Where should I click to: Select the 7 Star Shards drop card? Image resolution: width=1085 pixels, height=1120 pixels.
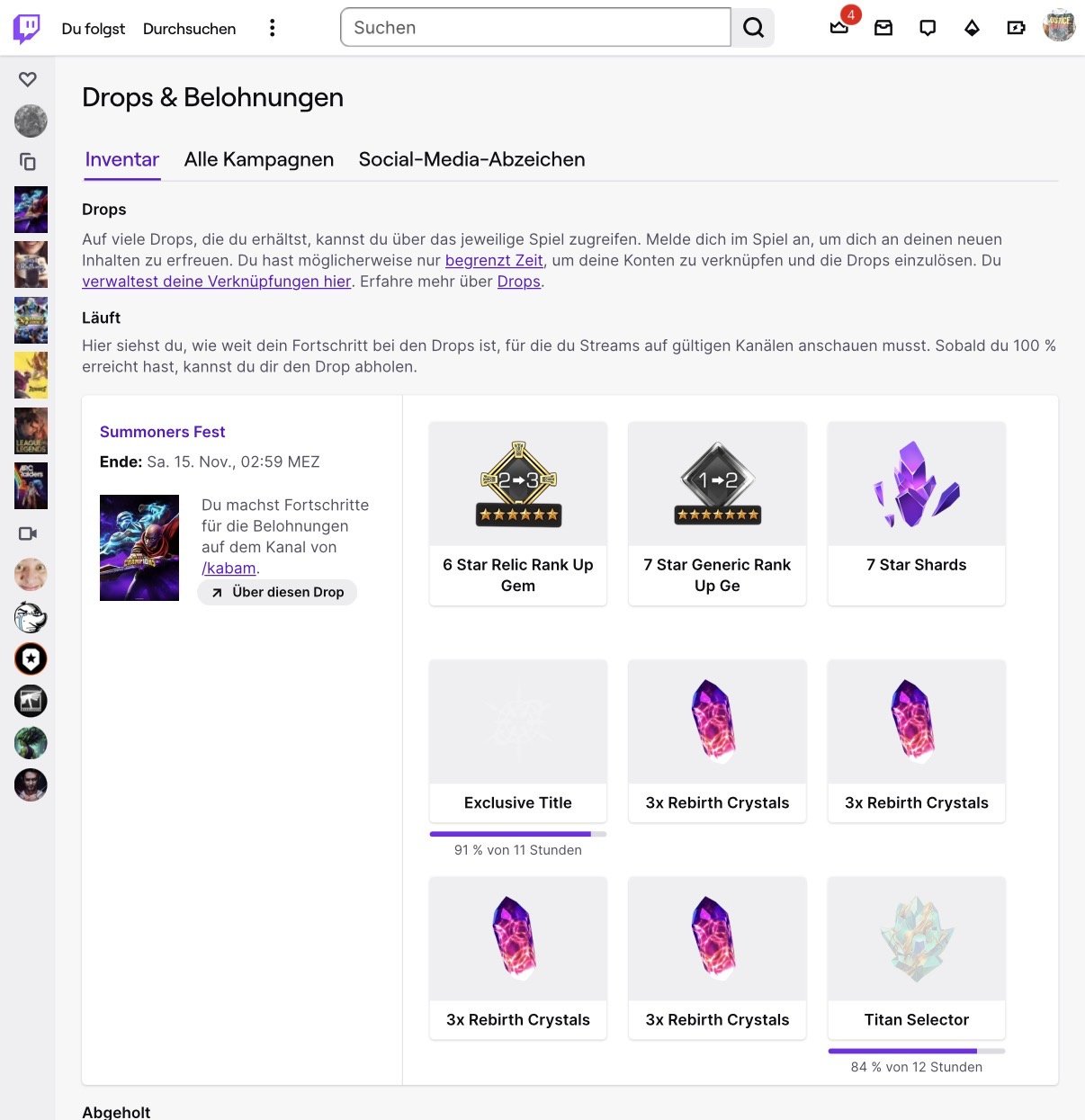click(x=916, y=514)
